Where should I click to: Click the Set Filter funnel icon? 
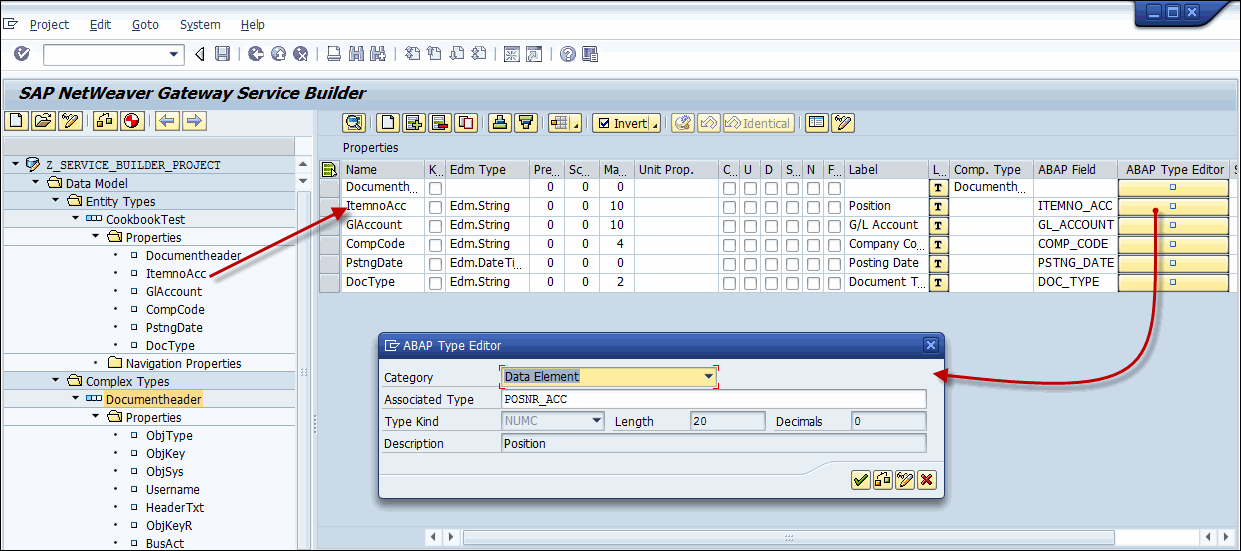tap(526, 123)
